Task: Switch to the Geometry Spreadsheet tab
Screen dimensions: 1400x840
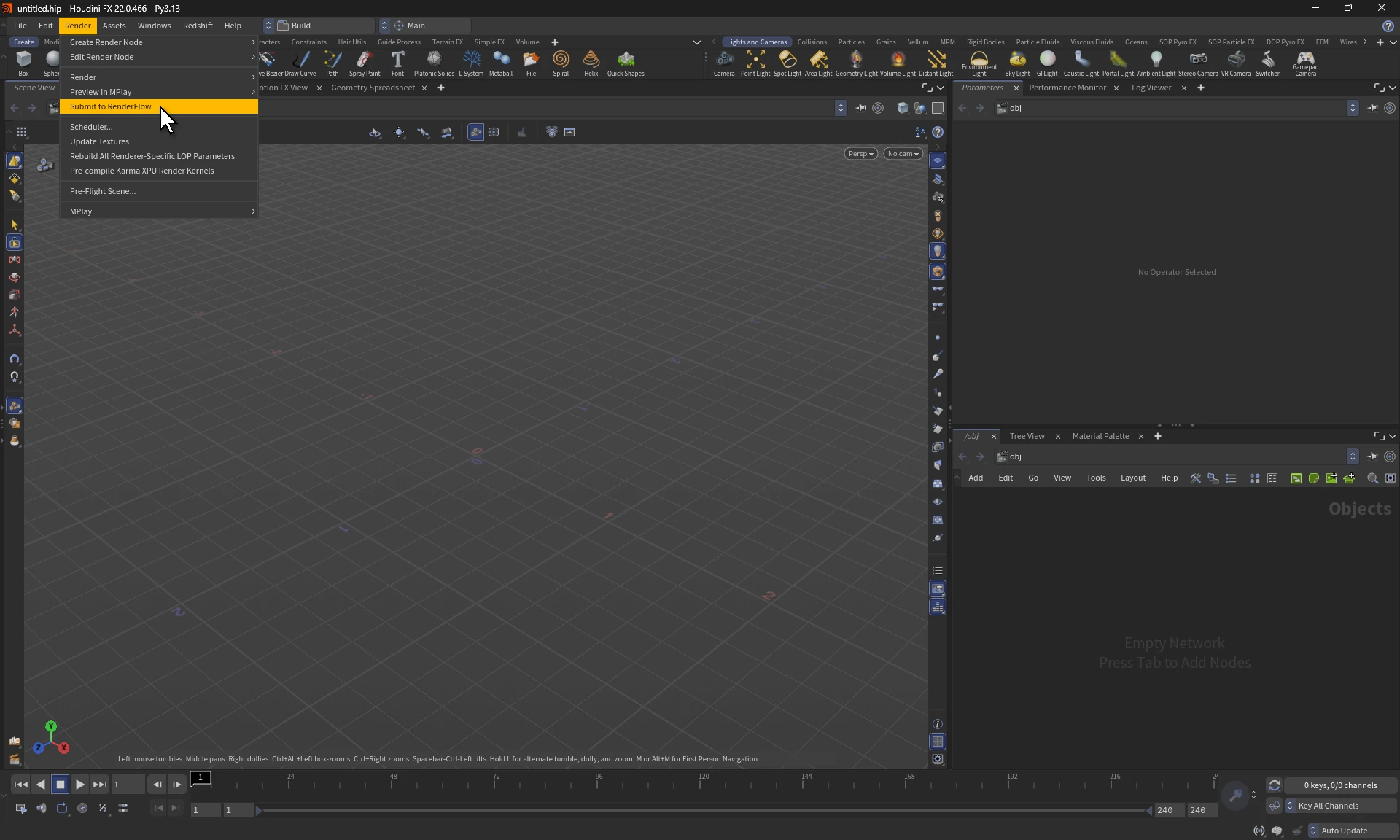Action: coord(373,87)
